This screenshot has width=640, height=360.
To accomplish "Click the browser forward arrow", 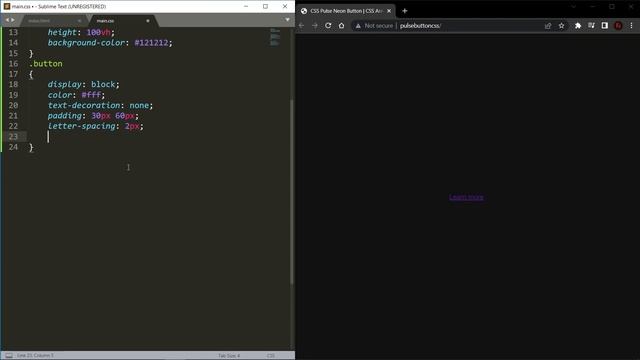I will click(x=315, y=26).
